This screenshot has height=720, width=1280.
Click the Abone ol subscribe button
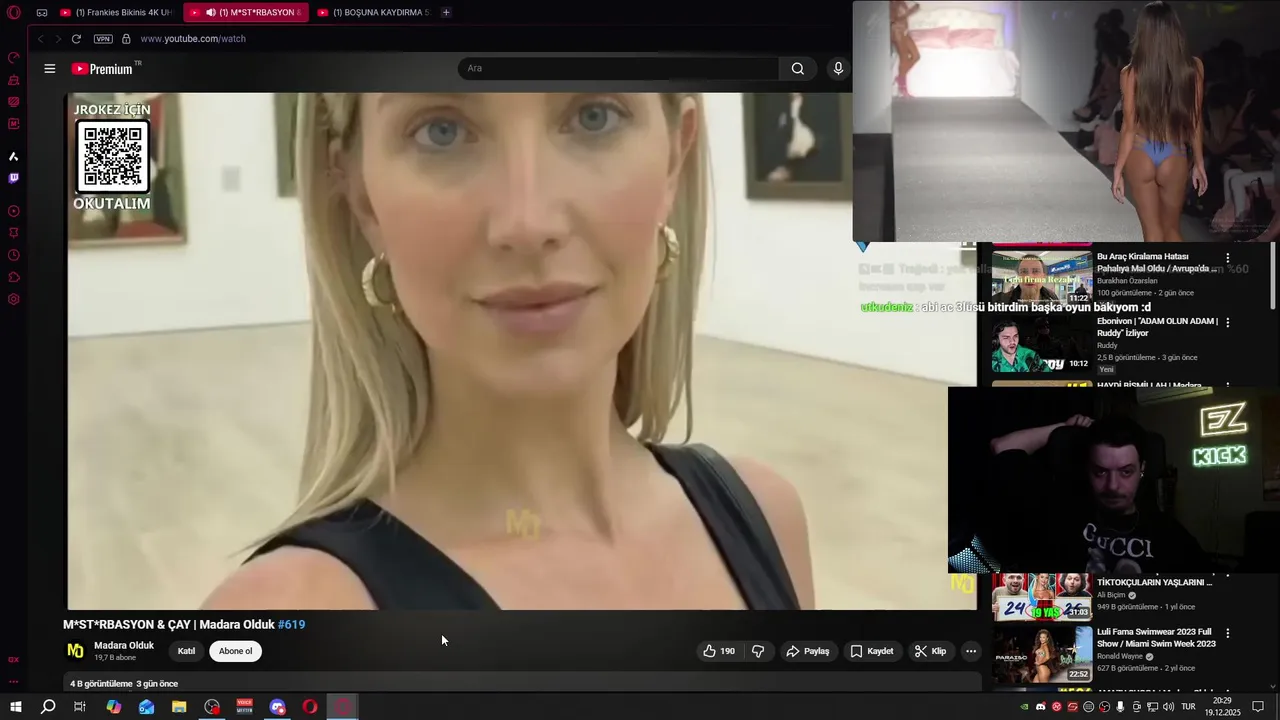236,651
